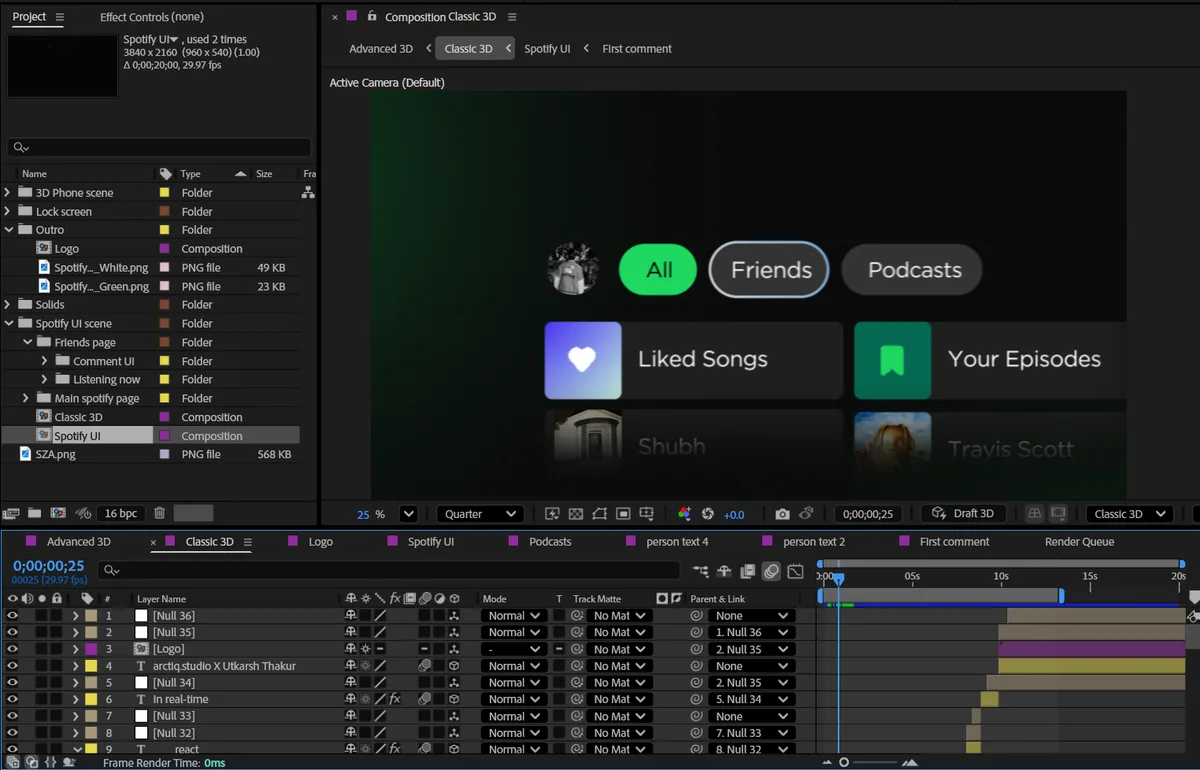Viewport: 1200px width, 770px height.
Task: Switch to the Podcasts timeline tab
Action: click(x=550, y=541)
